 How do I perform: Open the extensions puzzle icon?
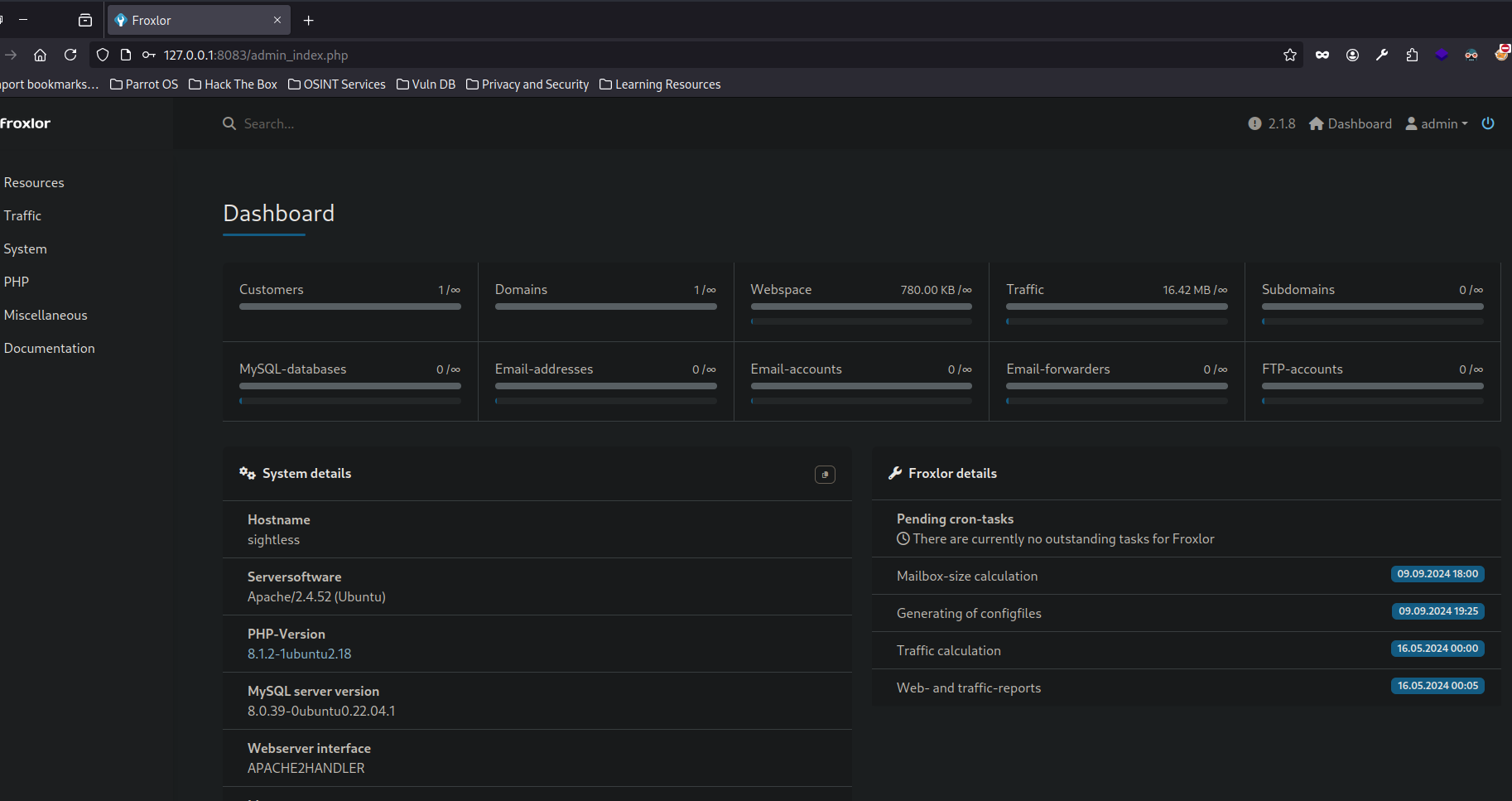click(1412, 55)
